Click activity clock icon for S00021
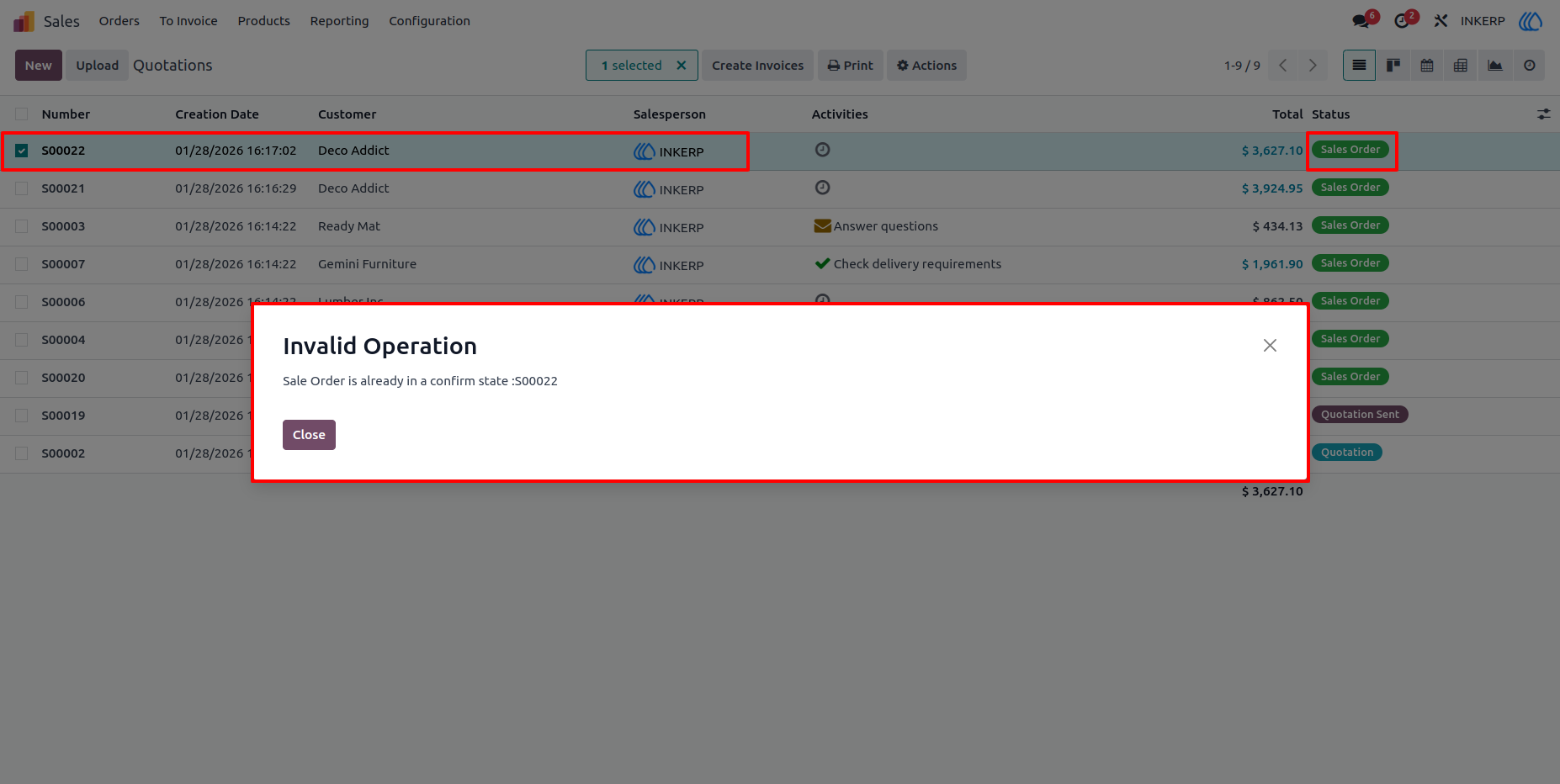 point(823,188)
